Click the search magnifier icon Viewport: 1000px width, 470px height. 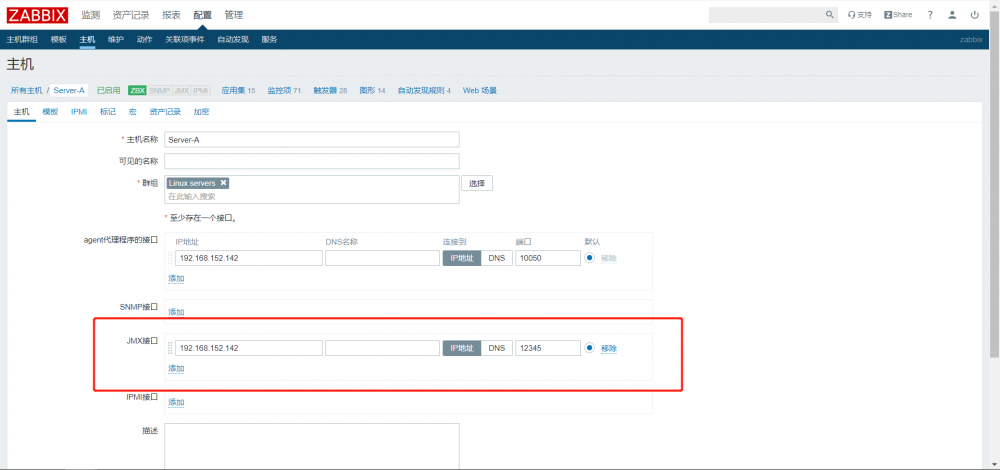[830, 15]
